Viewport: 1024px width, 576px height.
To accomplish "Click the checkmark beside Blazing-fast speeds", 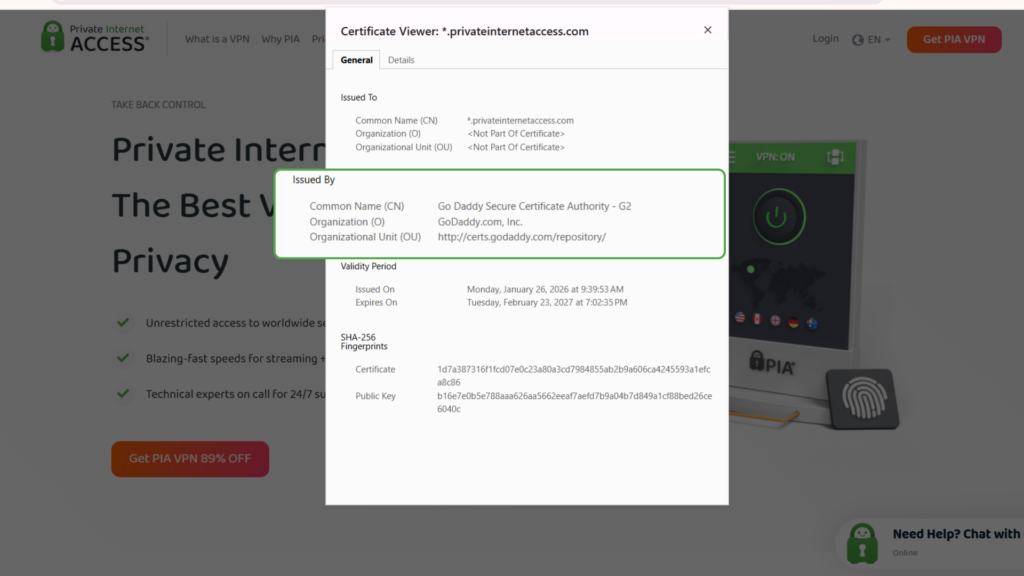I will pyautogui.click(x=123, y=358).
